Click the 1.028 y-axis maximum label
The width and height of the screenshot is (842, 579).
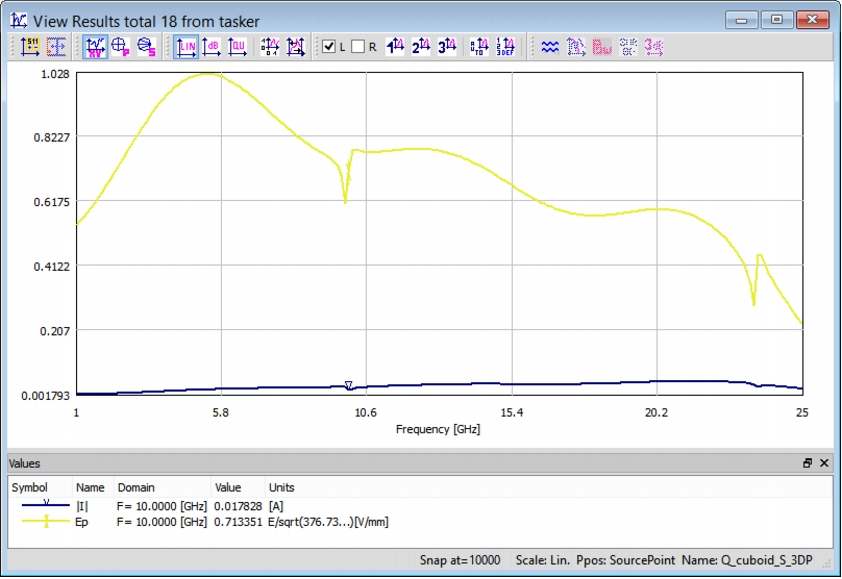coord(55,74)
